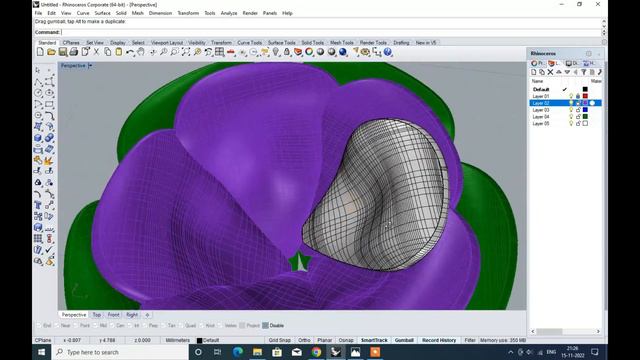Open the Perspective viewport title dropdown arrow
Viewport: 640px width, 360px height.
90,65
